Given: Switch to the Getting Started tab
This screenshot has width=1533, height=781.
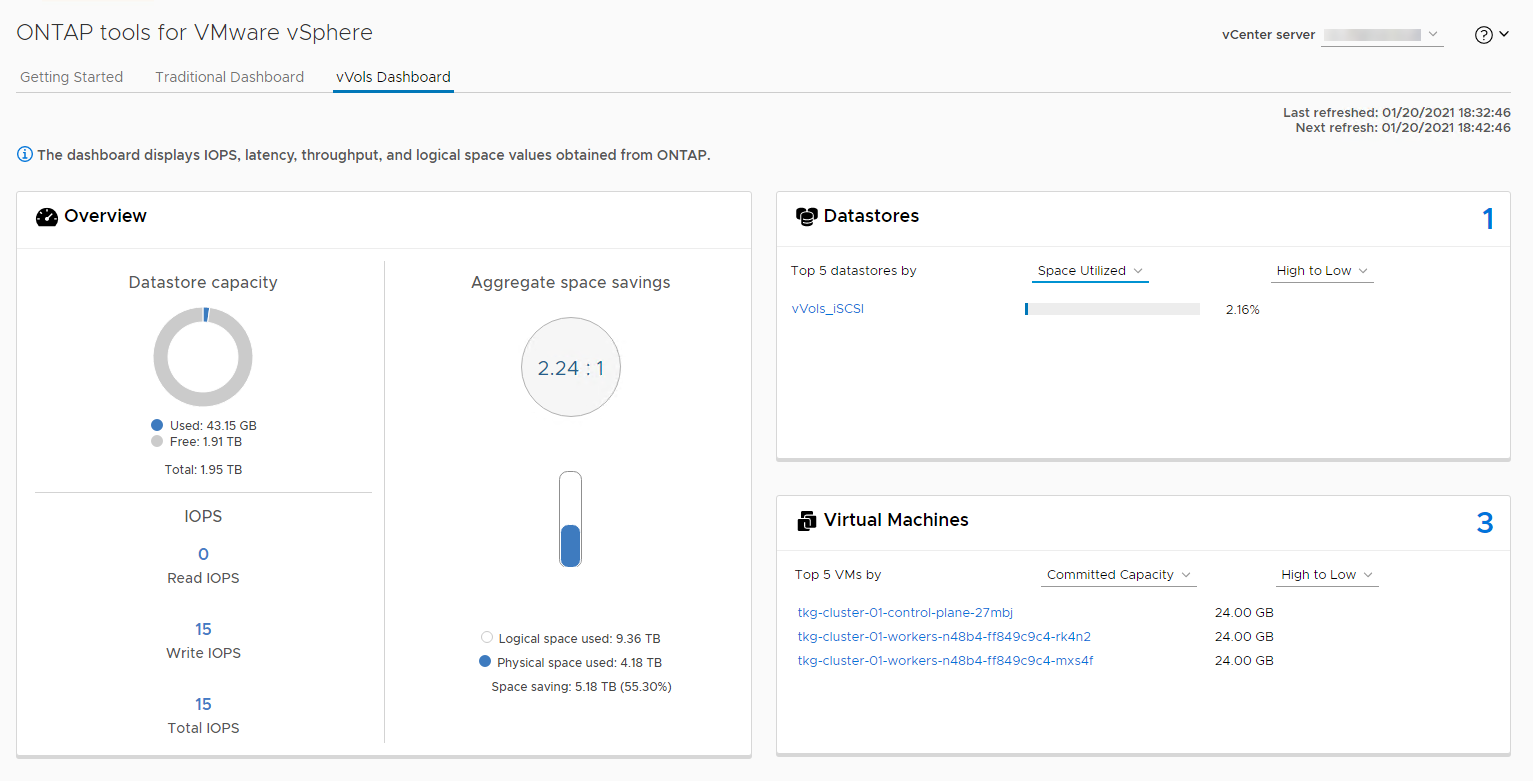Looking at the screenshot, I should pos(72,77).
